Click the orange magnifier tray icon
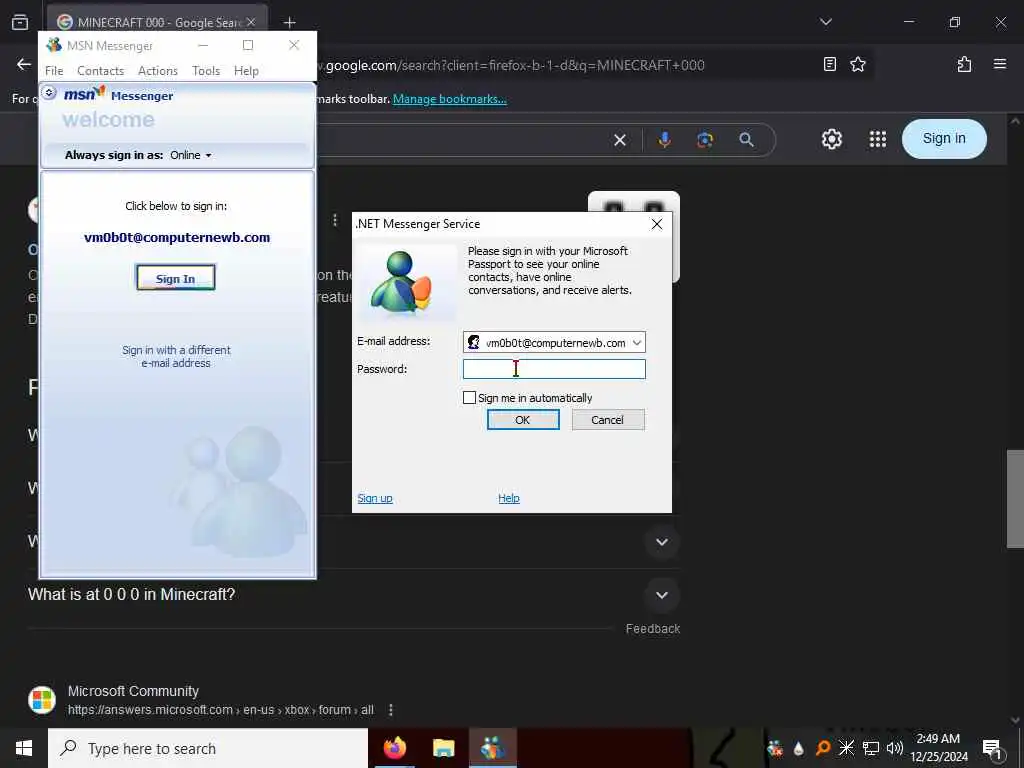The image size is (1024, 768). [823, 748]
